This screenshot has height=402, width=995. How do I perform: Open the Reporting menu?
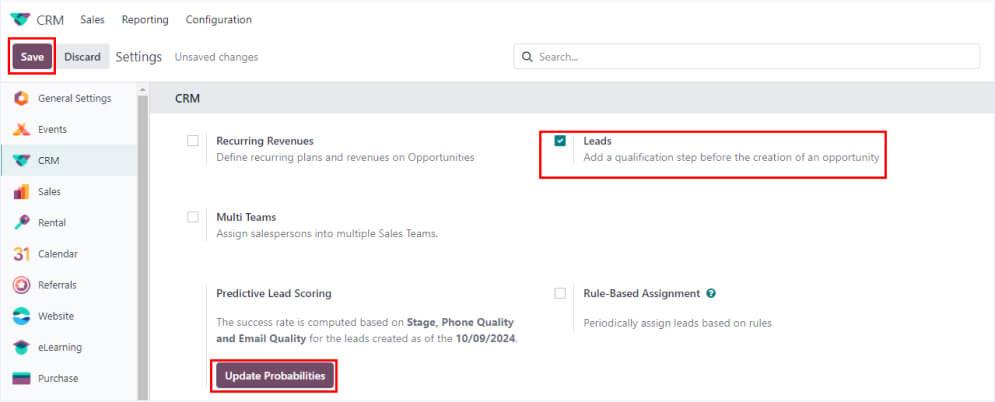[145, 20]
